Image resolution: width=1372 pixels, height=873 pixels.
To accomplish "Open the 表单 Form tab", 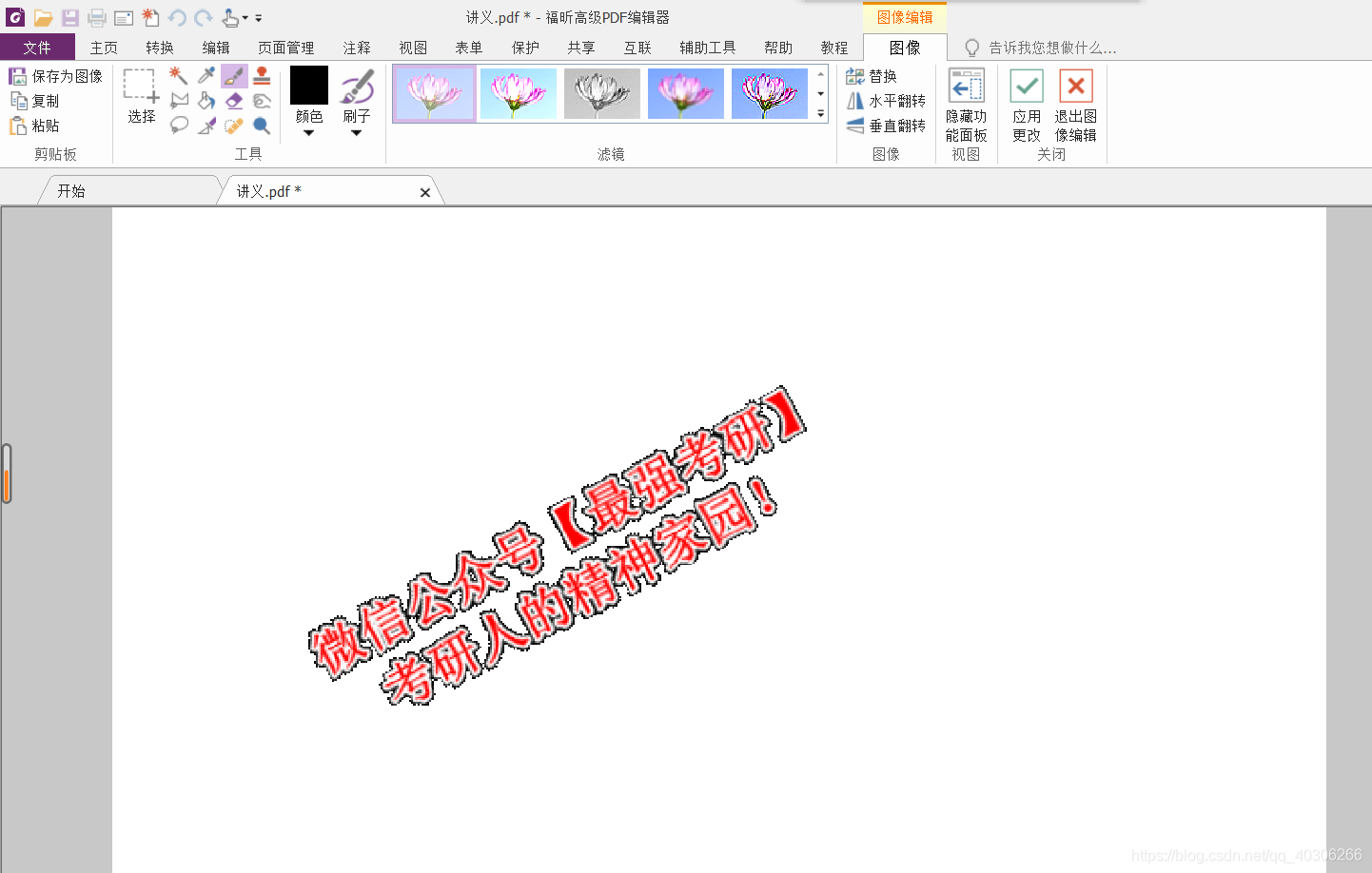I will point(469,48).
